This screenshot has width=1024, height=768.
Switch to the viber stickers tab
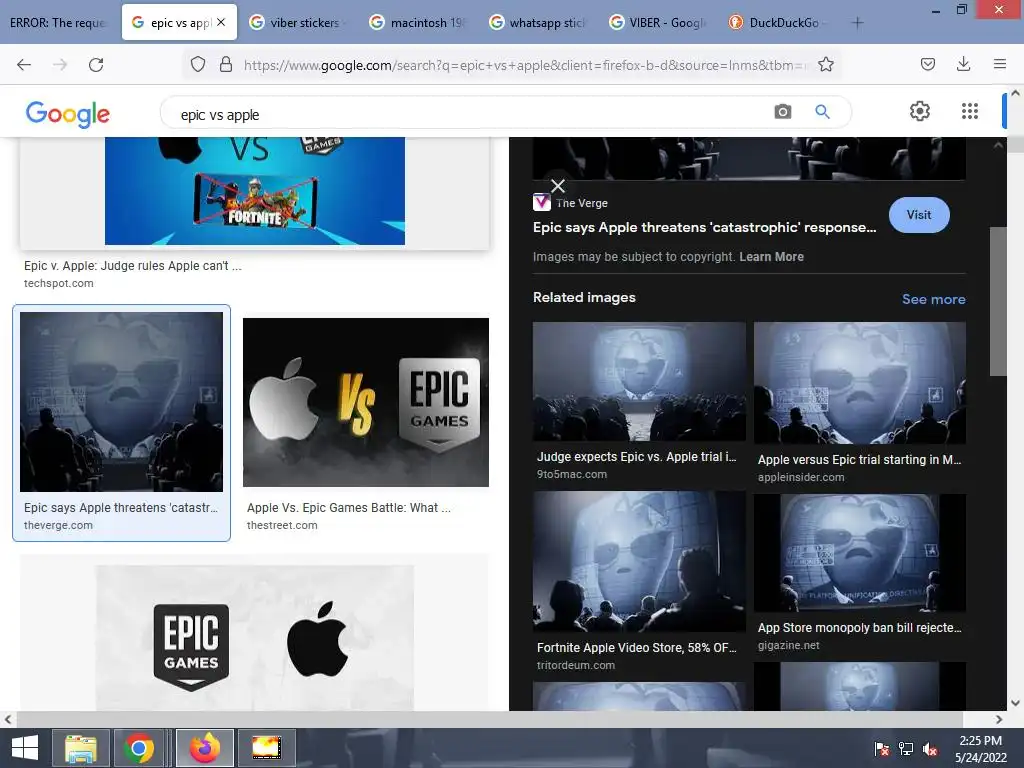tap(297, 23)
